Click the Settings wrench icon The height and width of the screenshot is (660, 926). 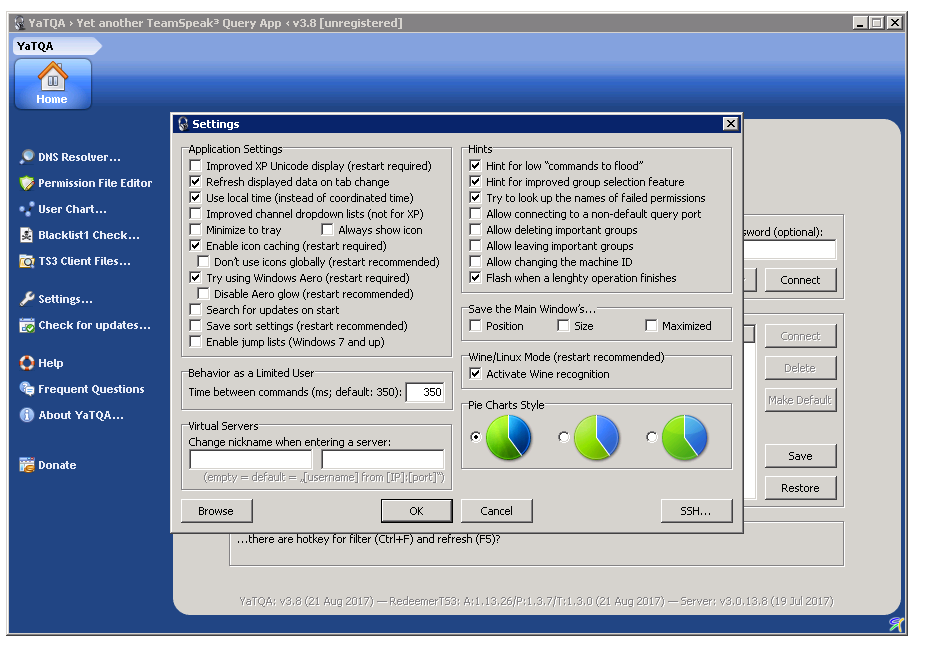point(27,299)
